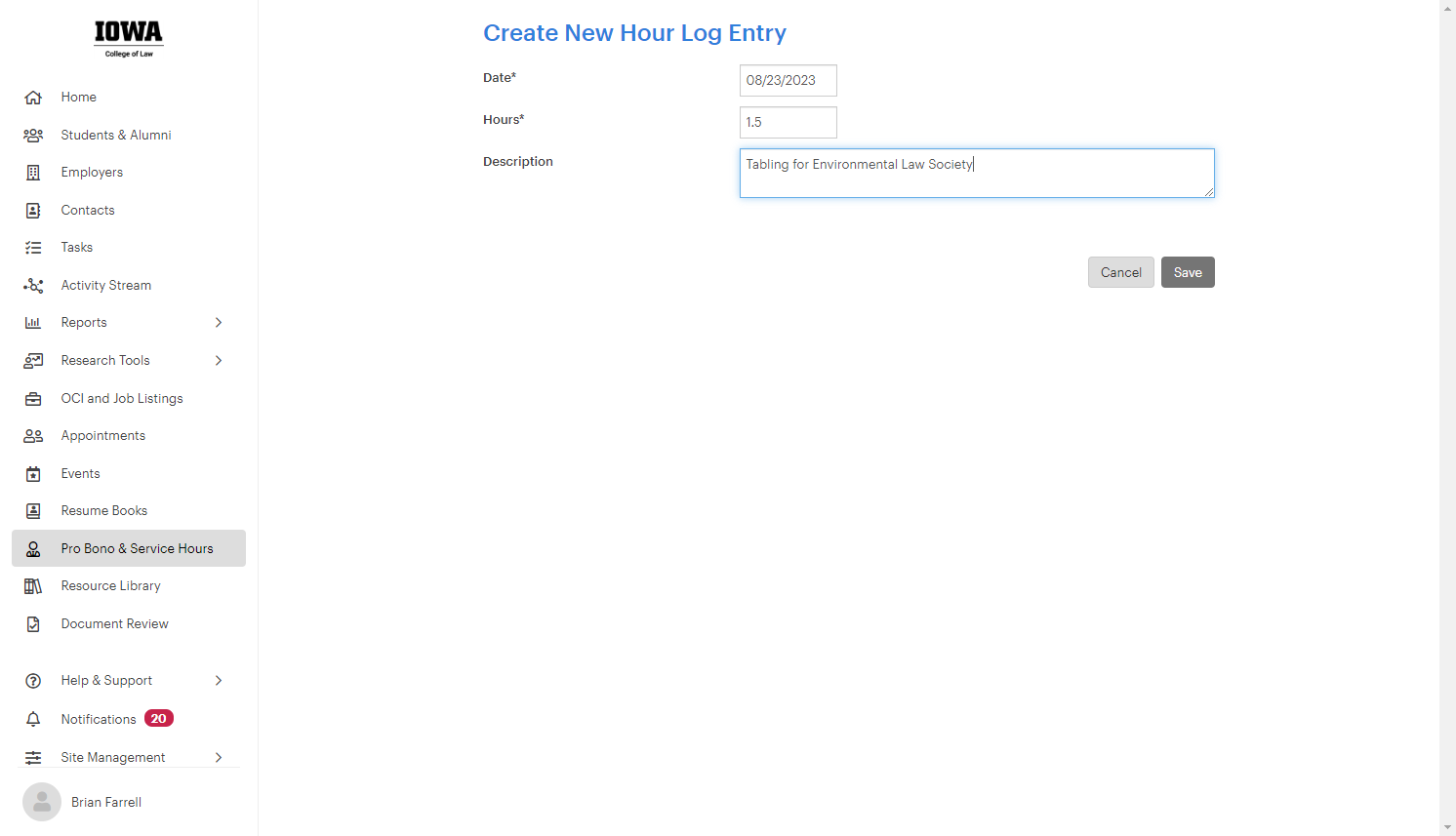Click the Hours input field
1456x836 pixels.
(x=789, y=122)
